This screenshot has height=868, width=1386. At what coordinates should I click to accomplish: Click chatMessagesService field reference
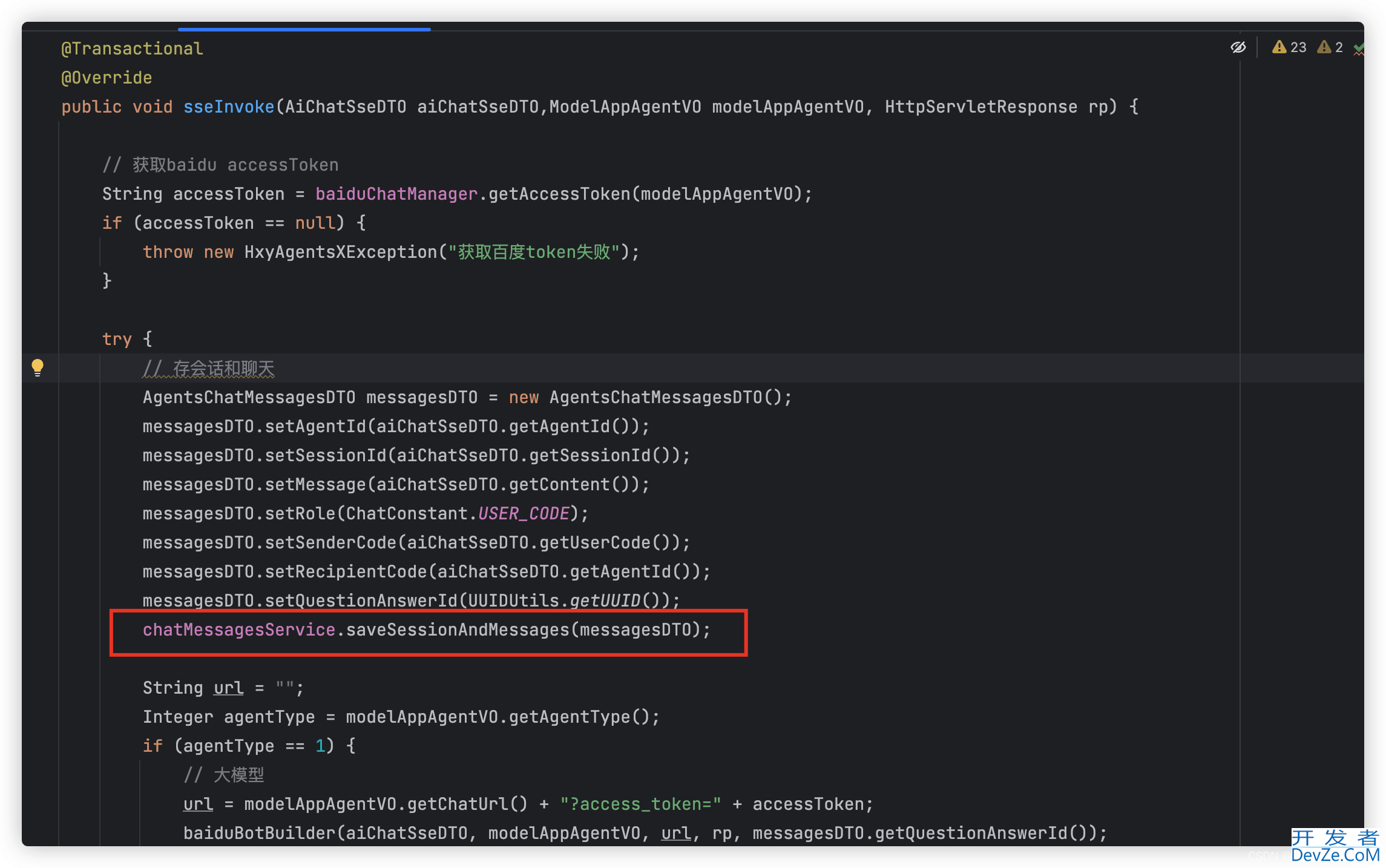(239, 630)
